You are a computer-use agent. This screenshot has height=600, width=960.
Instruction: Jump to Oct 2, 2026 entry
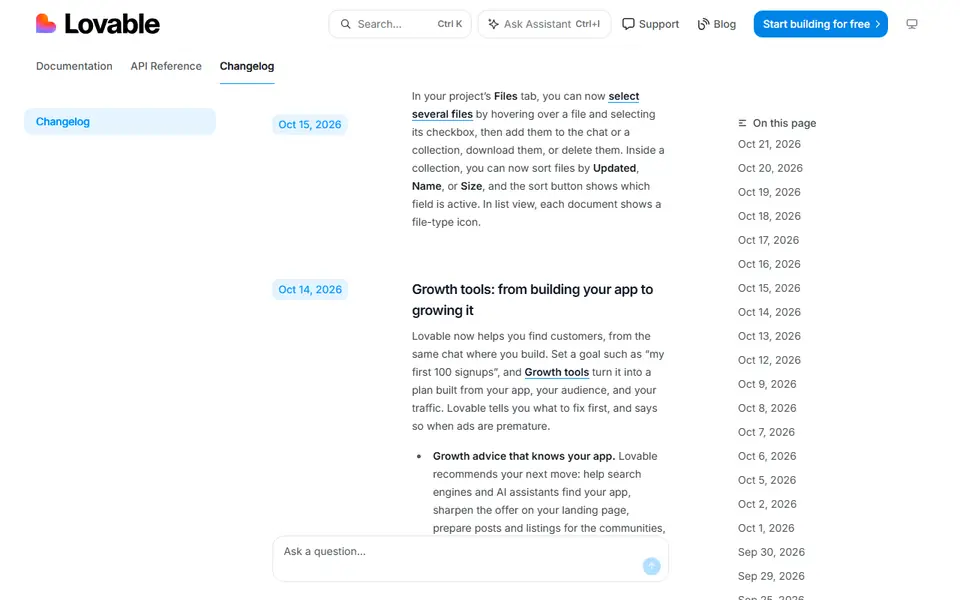click(767, 504)
